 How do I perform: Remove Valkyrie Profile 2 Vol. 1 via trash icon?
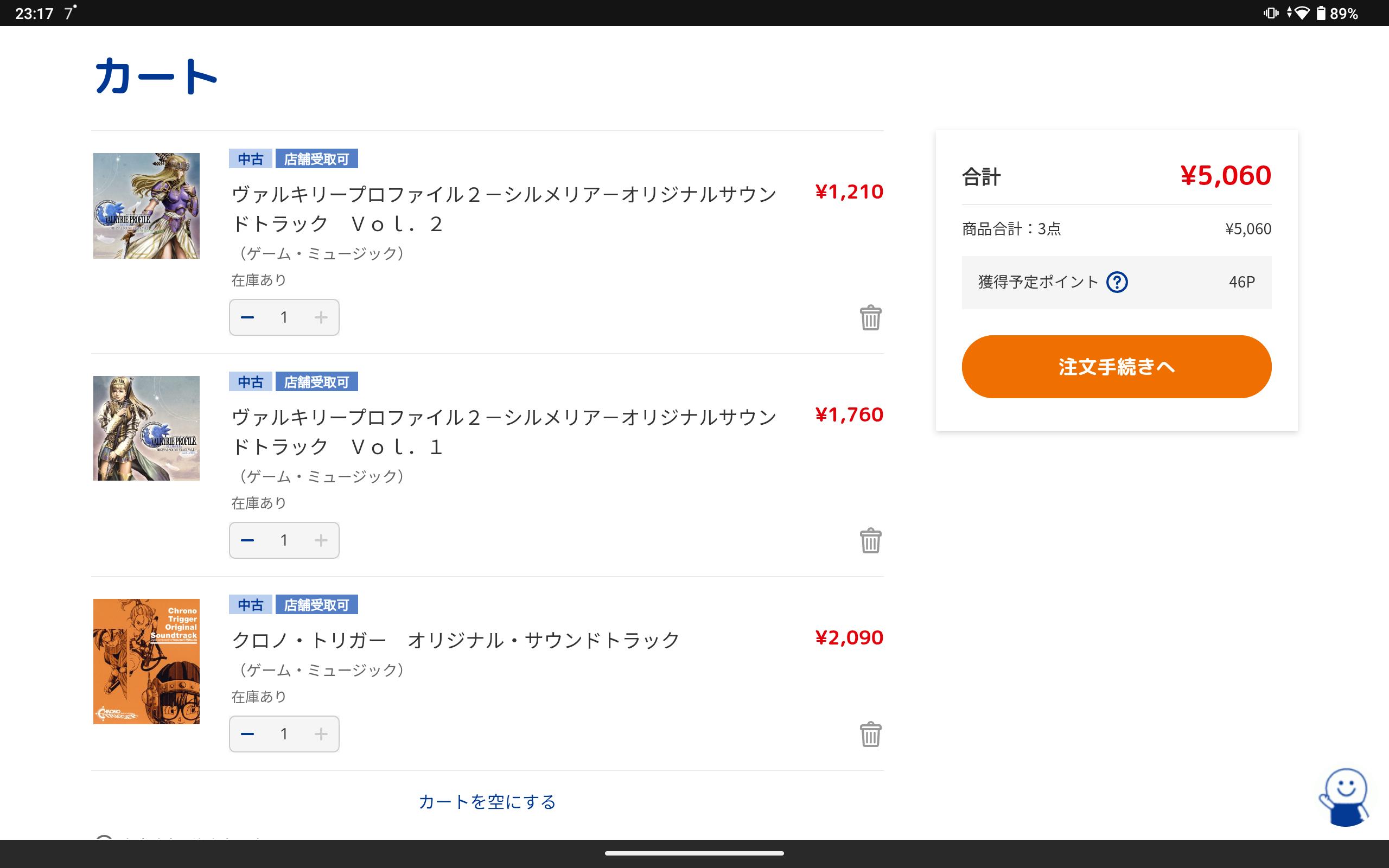[870, 540]
